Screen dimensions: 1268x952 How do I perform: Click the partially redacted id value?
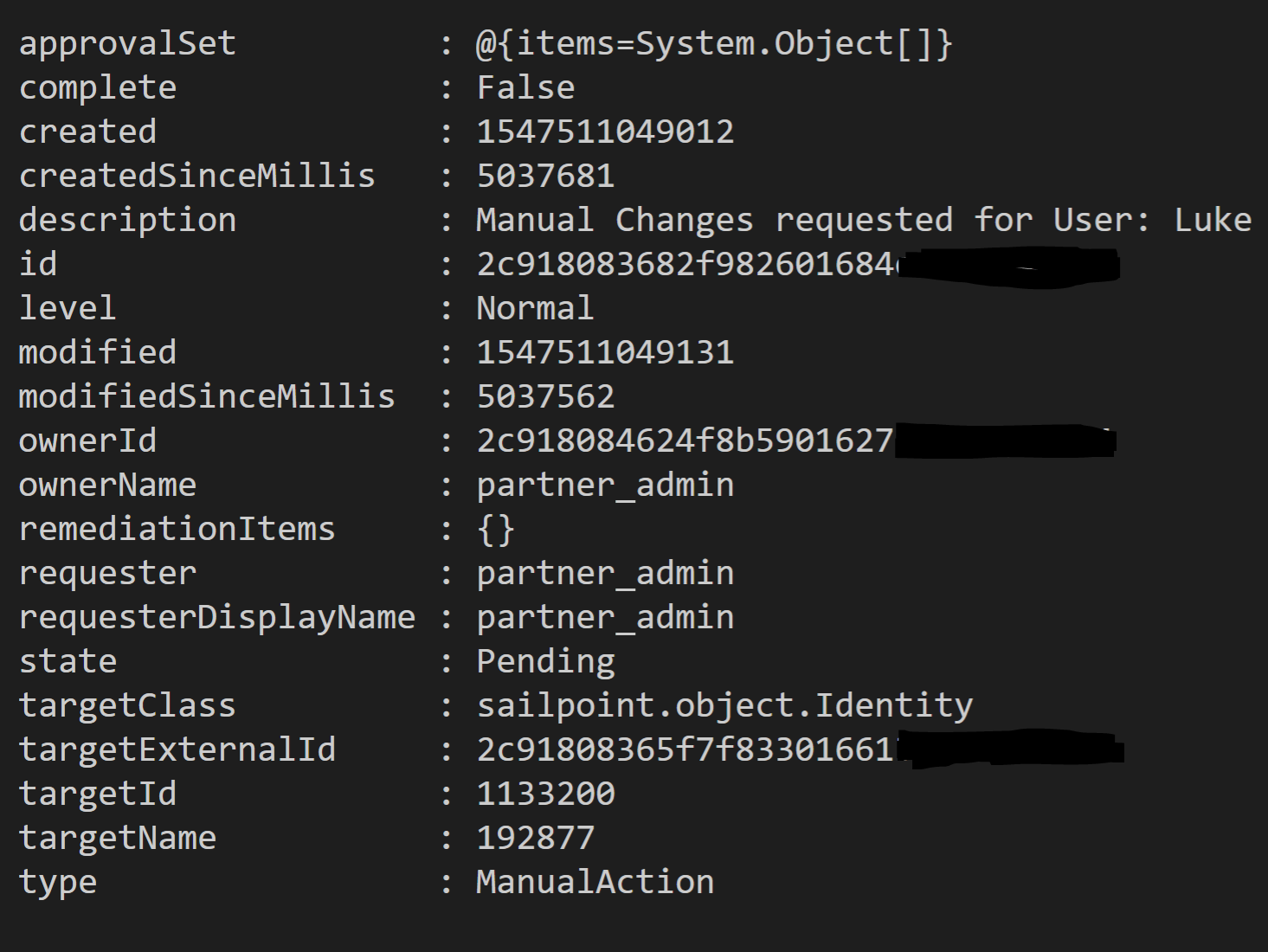[688, 264]
